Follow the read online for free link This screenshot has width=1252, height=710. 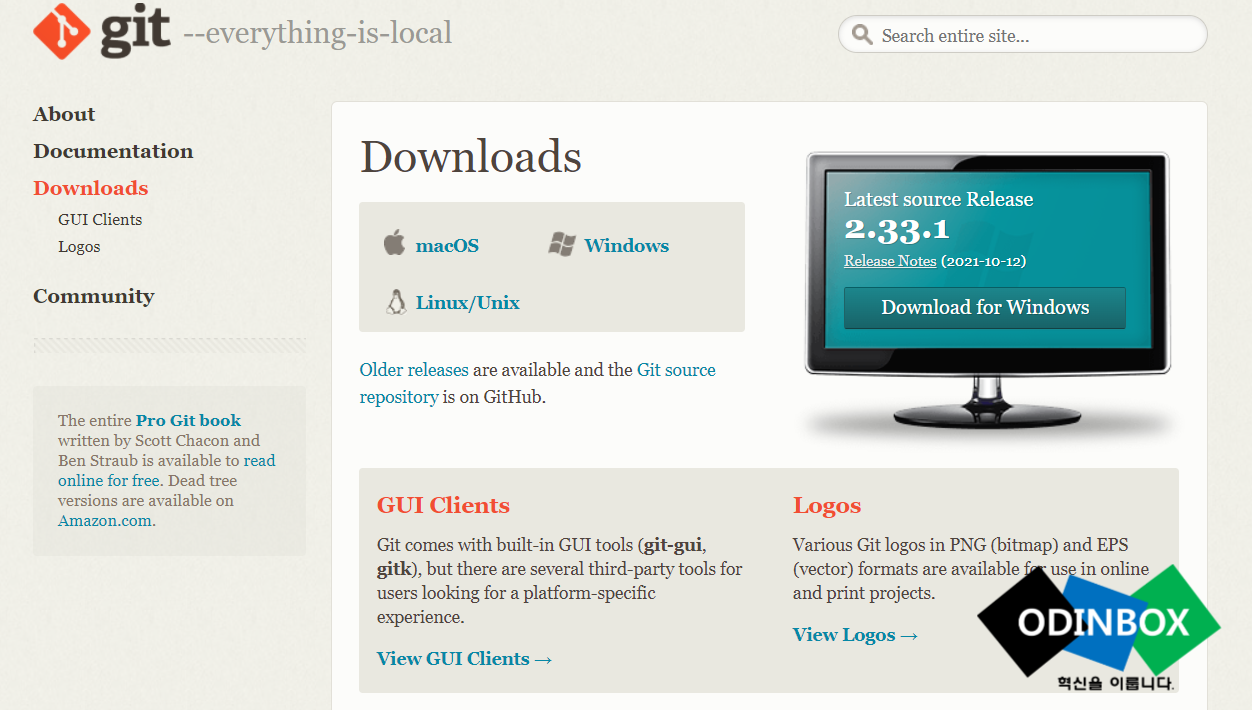click(166, 470)
